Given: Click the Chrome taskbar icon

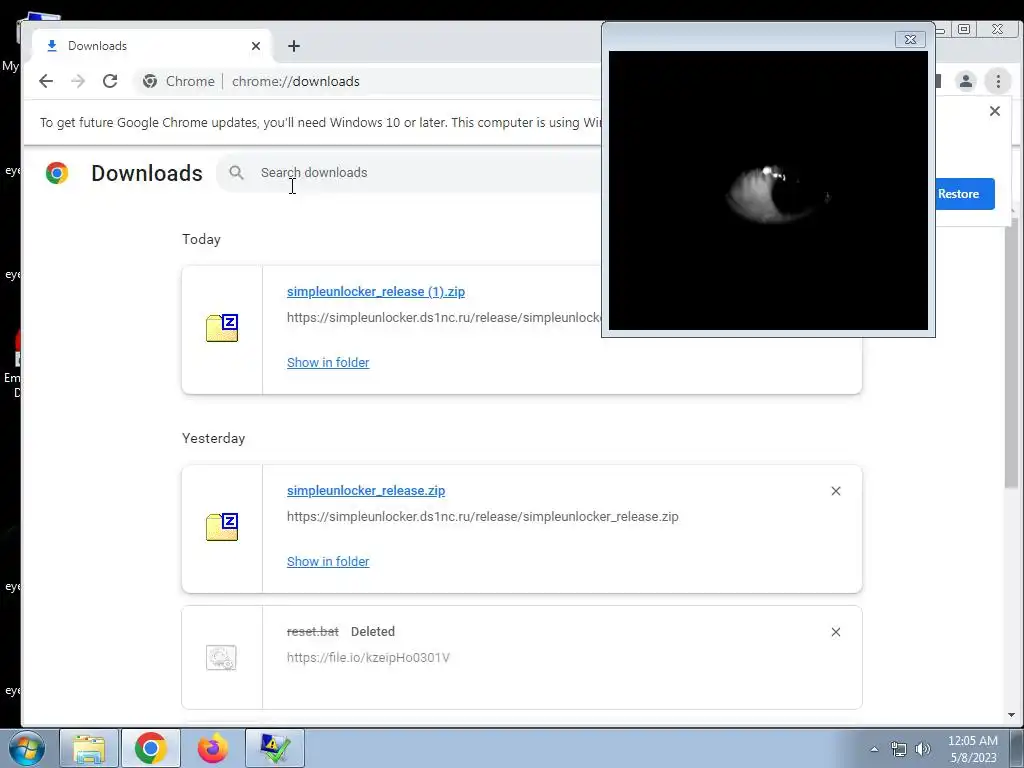Looking at the screenshot, I should click(x=151, y=748).
